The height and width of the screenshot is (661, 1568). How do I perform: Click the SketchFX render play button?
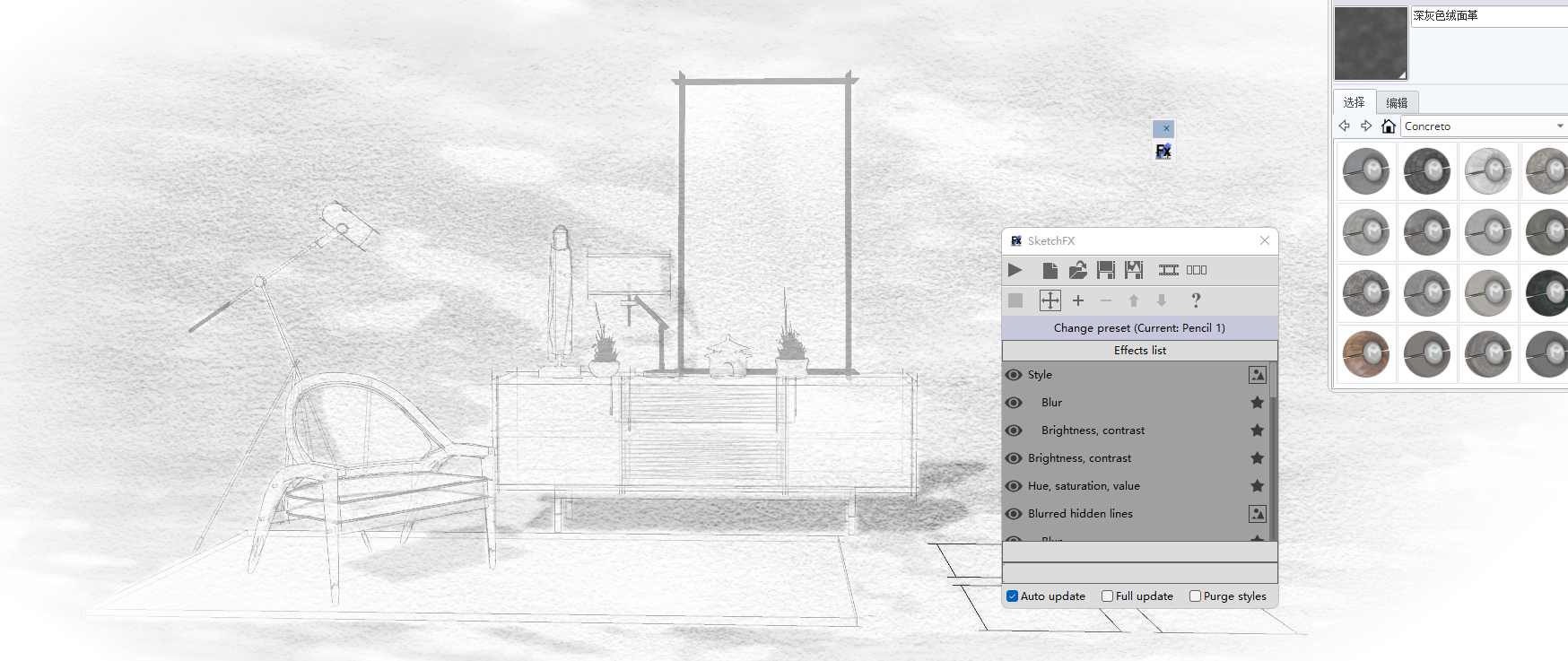(x=1015, y=270)
